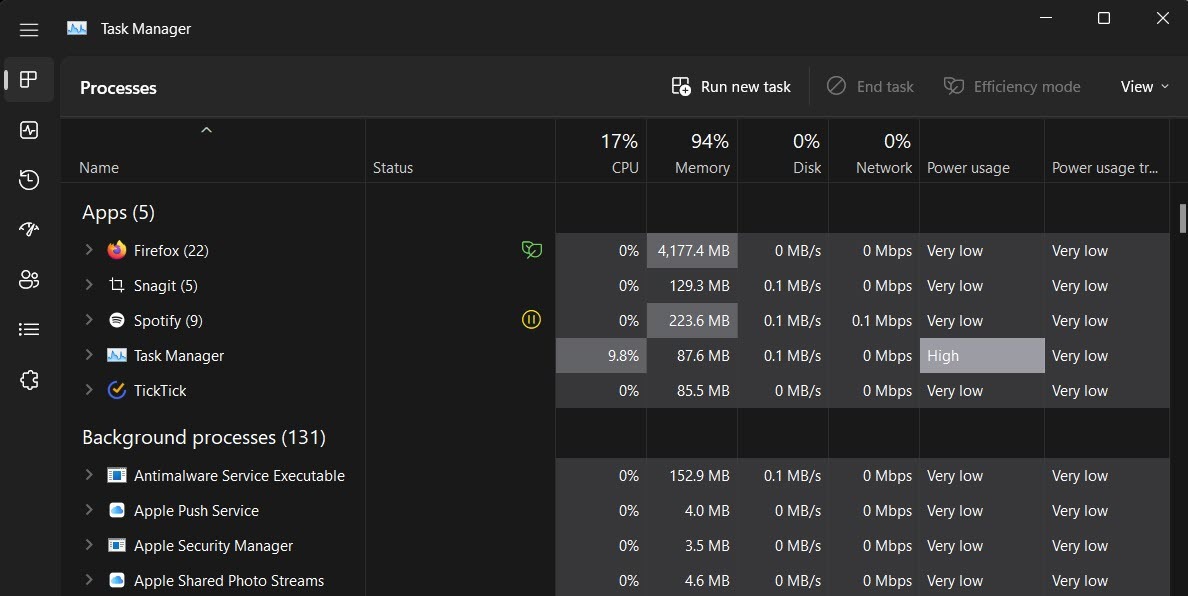Open the Services section

(x=28, y=380)
